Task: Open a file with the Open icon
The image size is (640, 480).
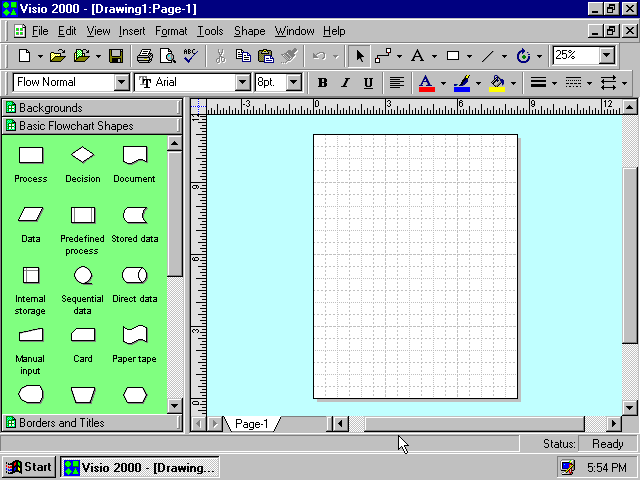Action: [58, 56]
